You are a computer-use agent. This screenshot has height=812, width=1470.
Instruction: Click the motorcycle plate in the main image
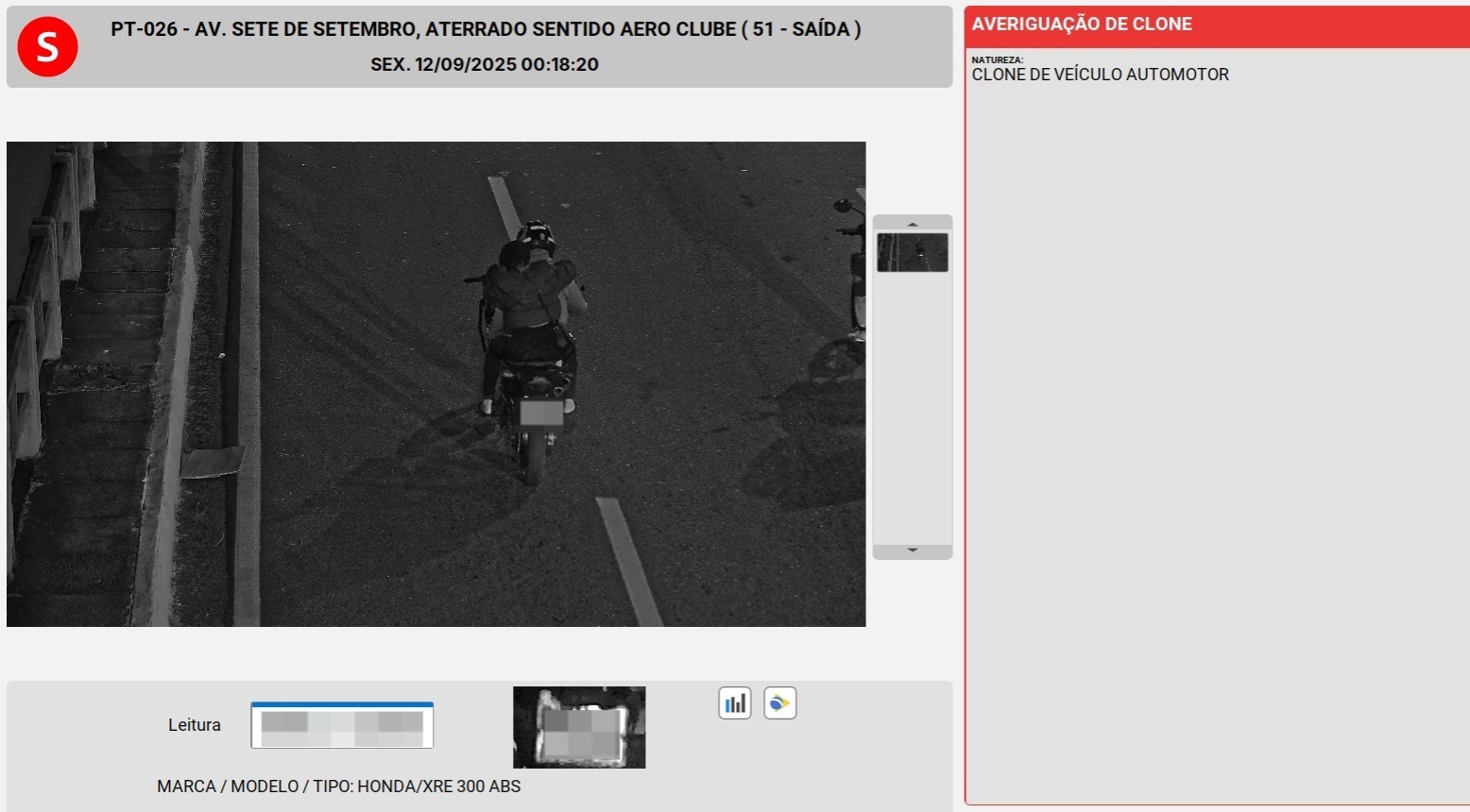541,413
